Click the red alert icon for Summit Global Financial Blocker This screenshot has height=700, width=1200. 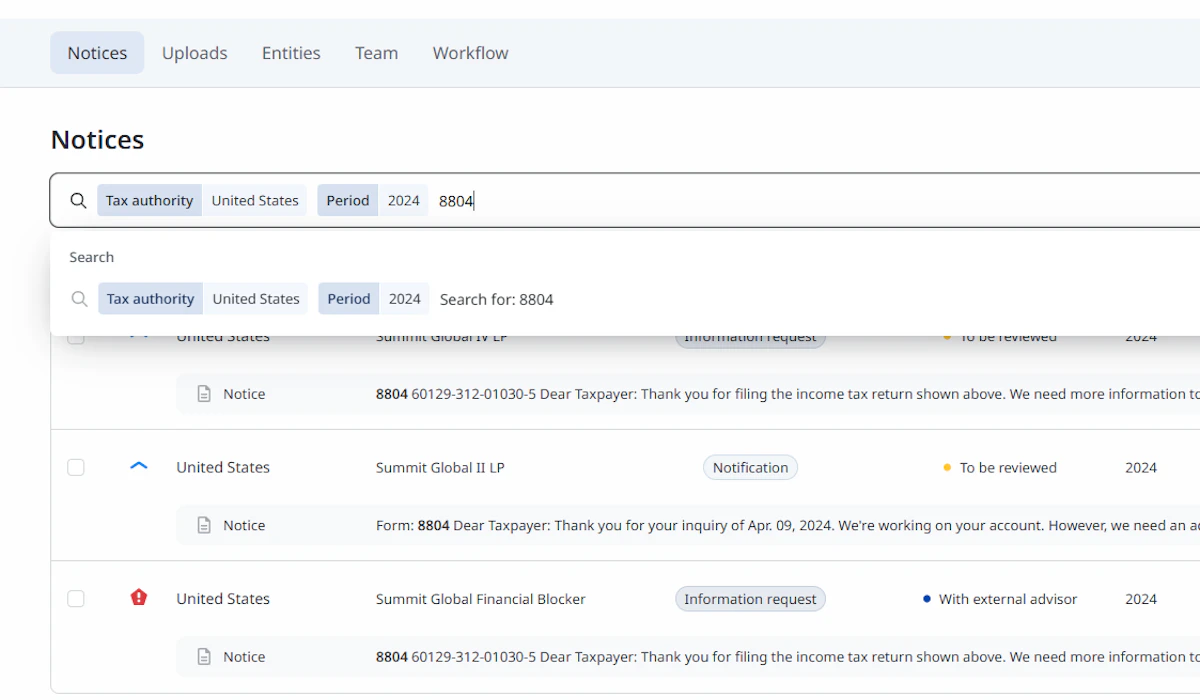tap(139, 598)
